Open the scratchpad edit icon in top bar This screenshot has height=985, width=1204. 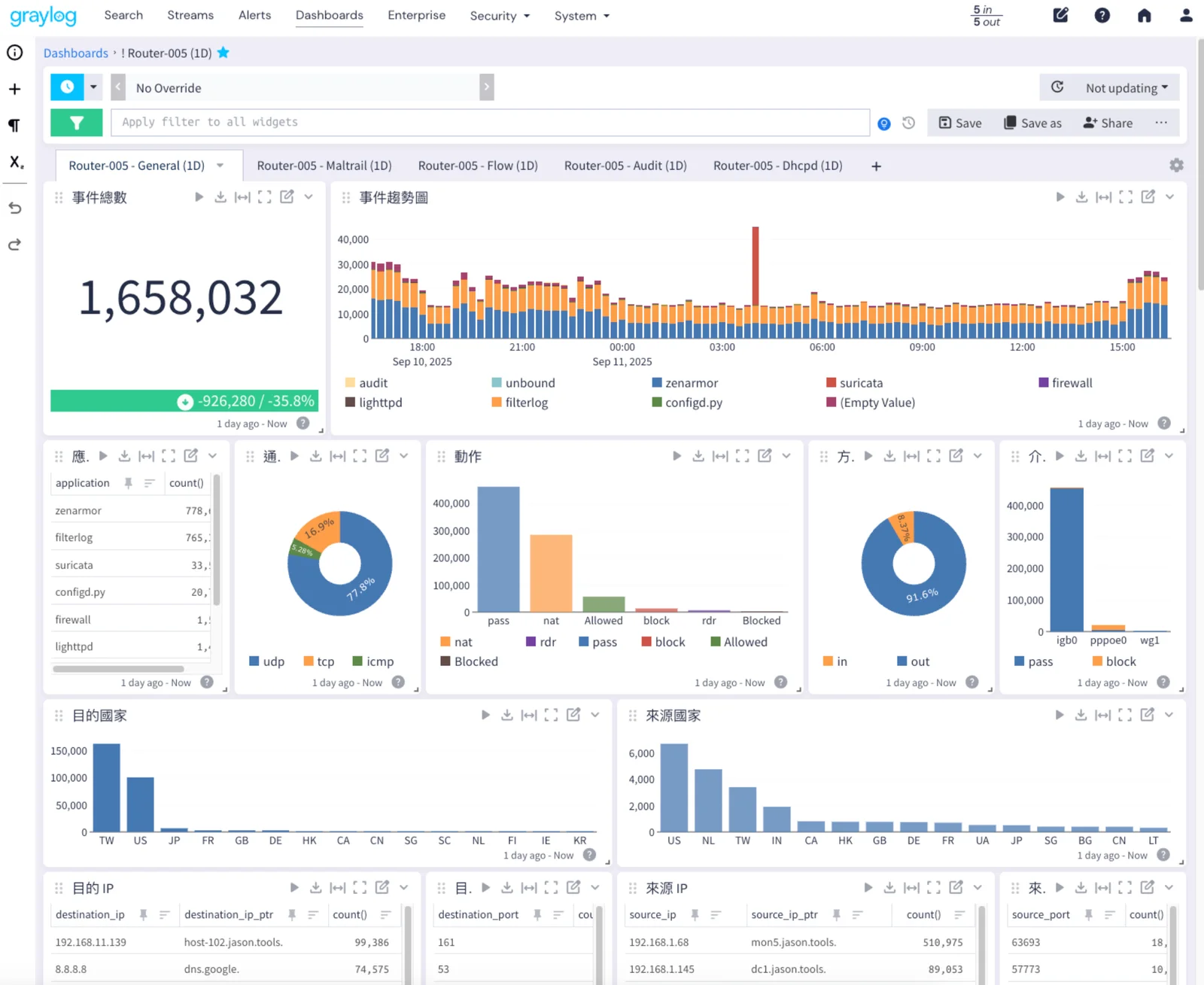(x=1060, y=15)
